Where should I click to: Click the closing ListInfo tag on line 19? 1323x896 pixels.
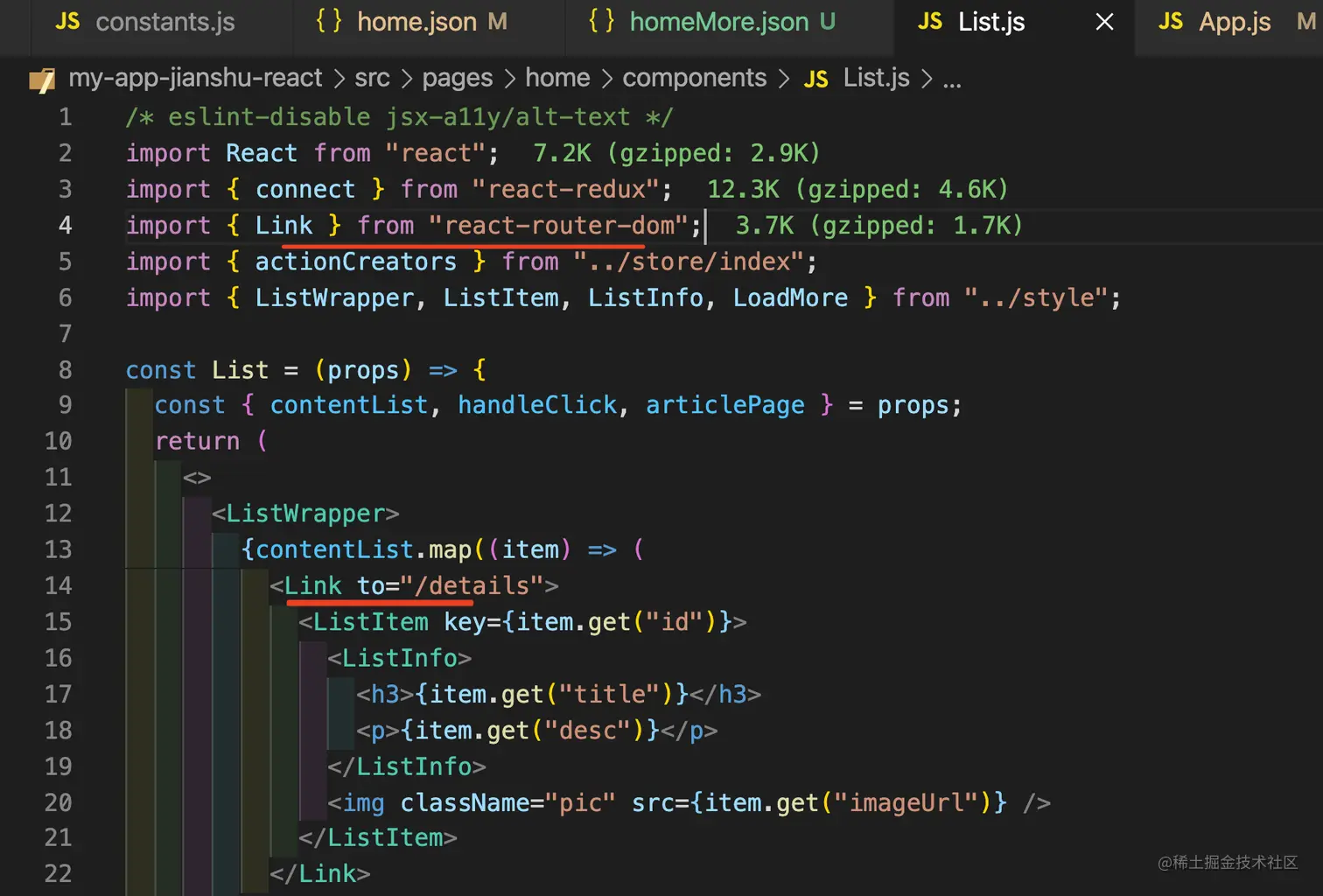[407, 766]
